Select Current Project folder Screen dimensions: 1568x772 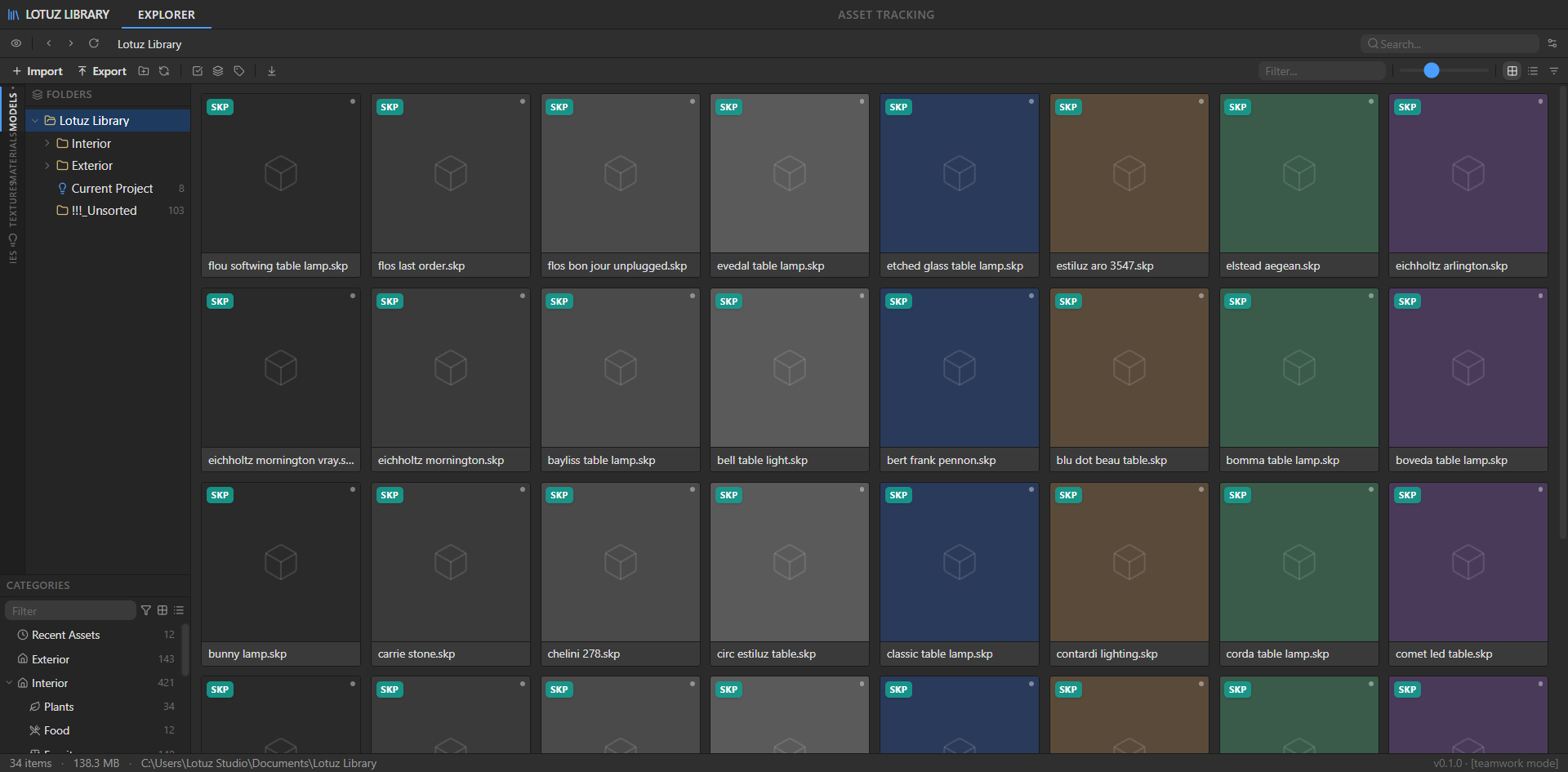tap(109, 188)
